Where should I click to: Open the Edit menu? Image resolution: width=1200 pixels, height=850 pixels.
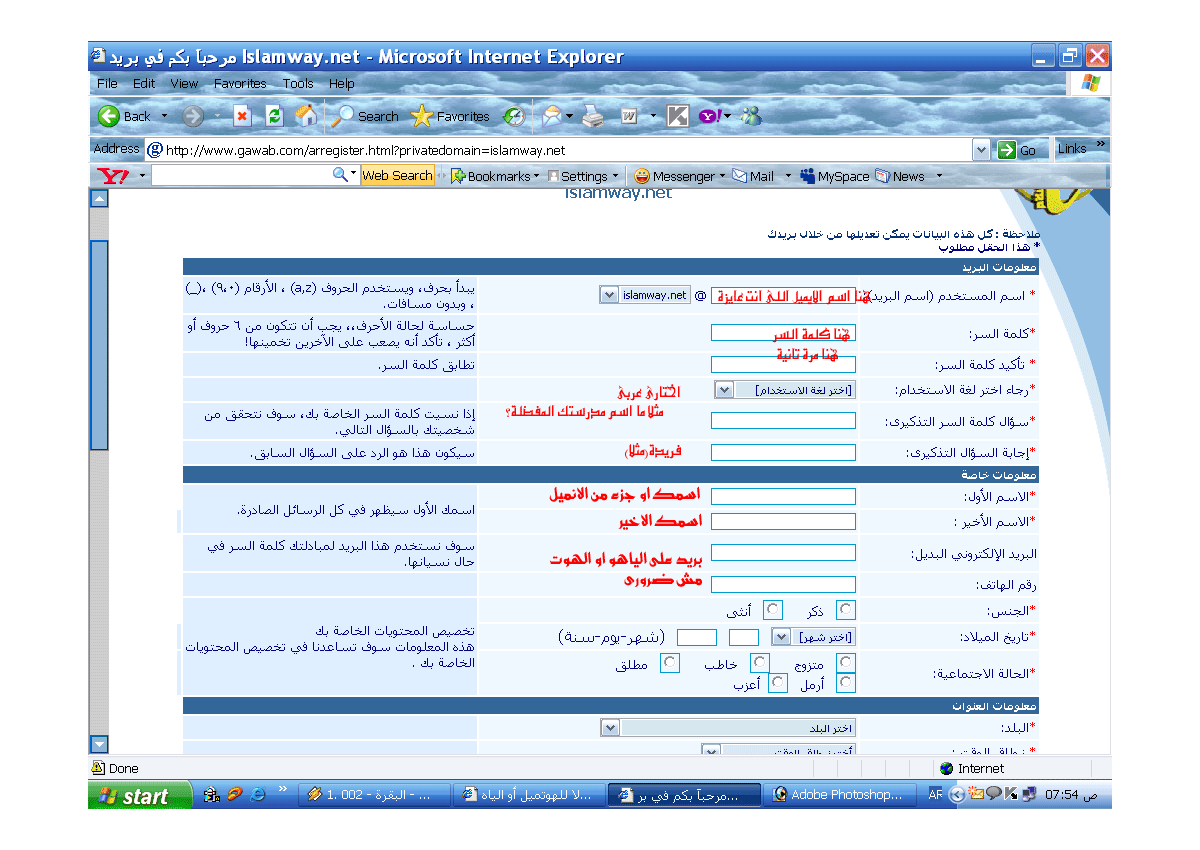point(144,84)
